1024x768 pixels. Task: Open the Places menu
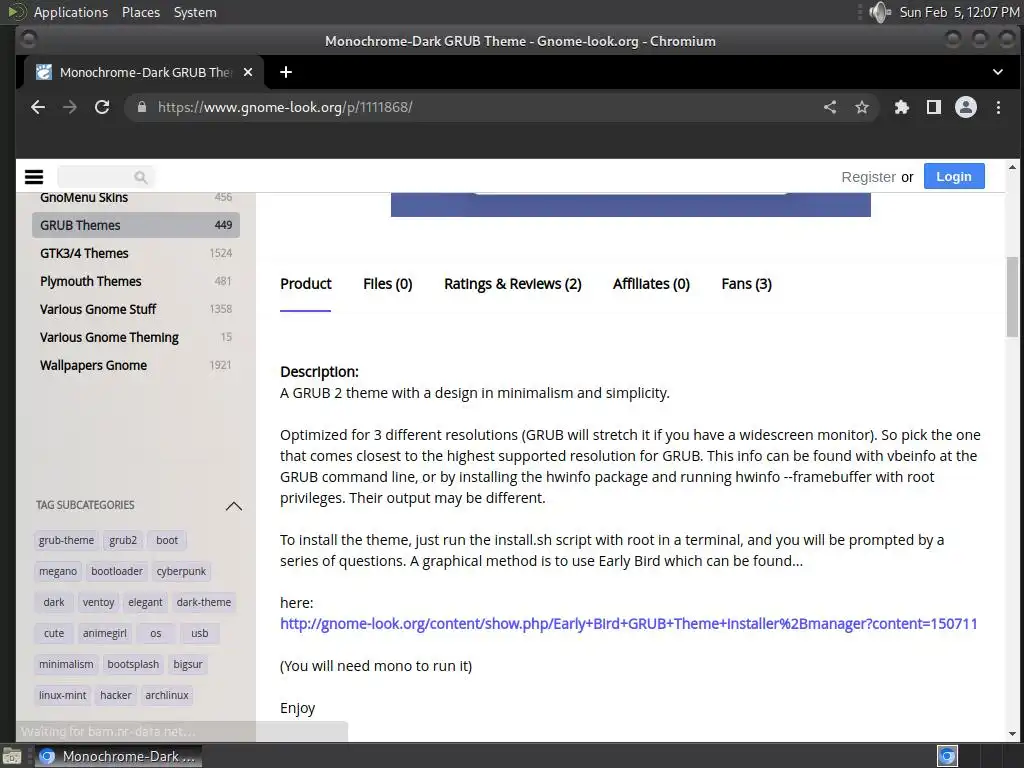(x=140, y=12)
